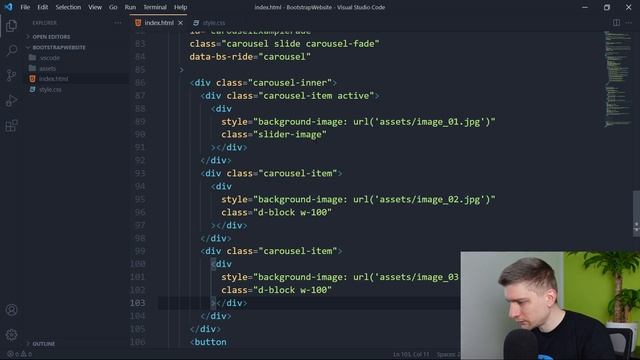Open Explorer views and more actions ellipsis
The width and height of the screenshot is (640, 360).
(x=118, y=23)
